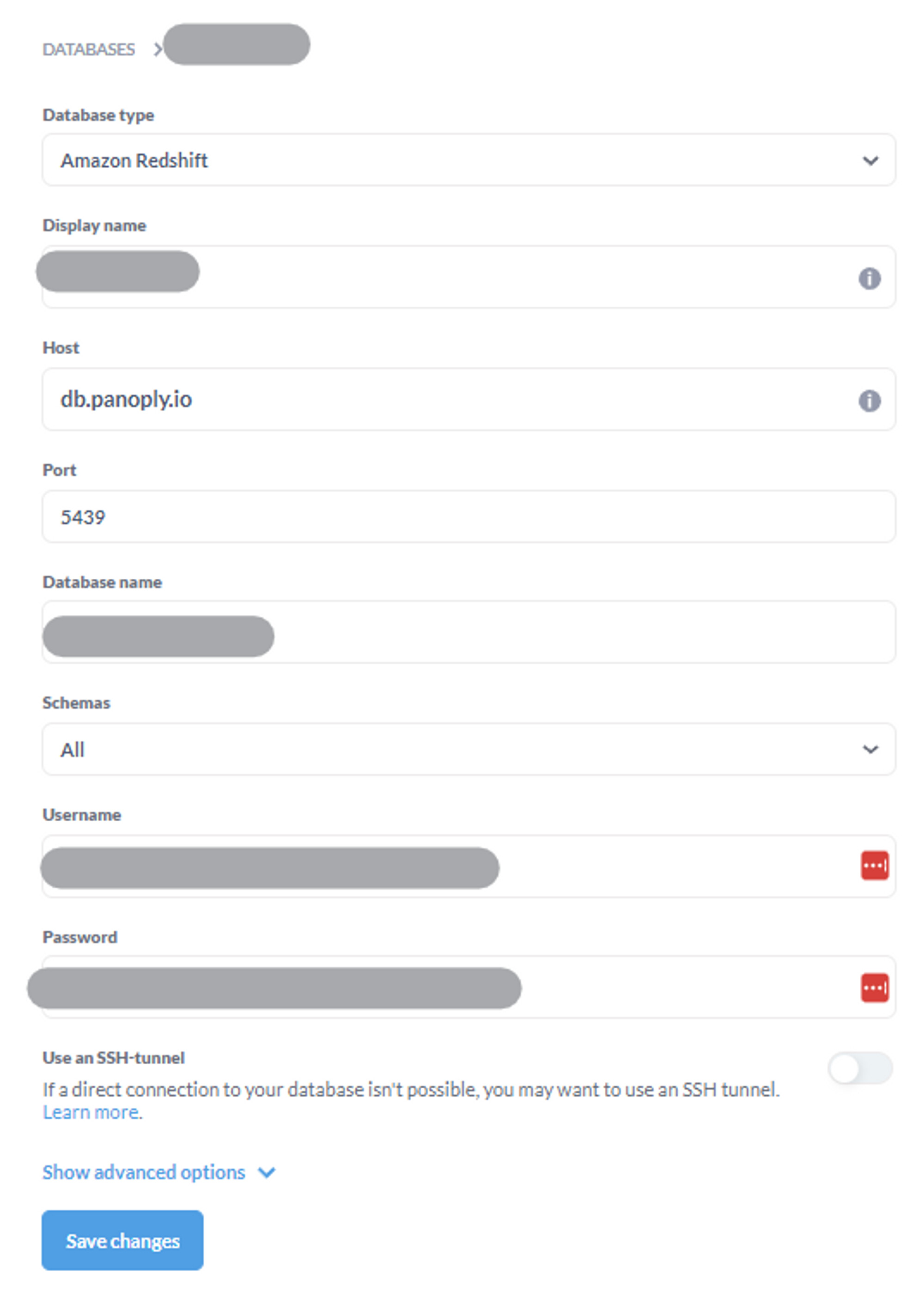
Task: Click the Host field info icon
Action: pos(869,401)
